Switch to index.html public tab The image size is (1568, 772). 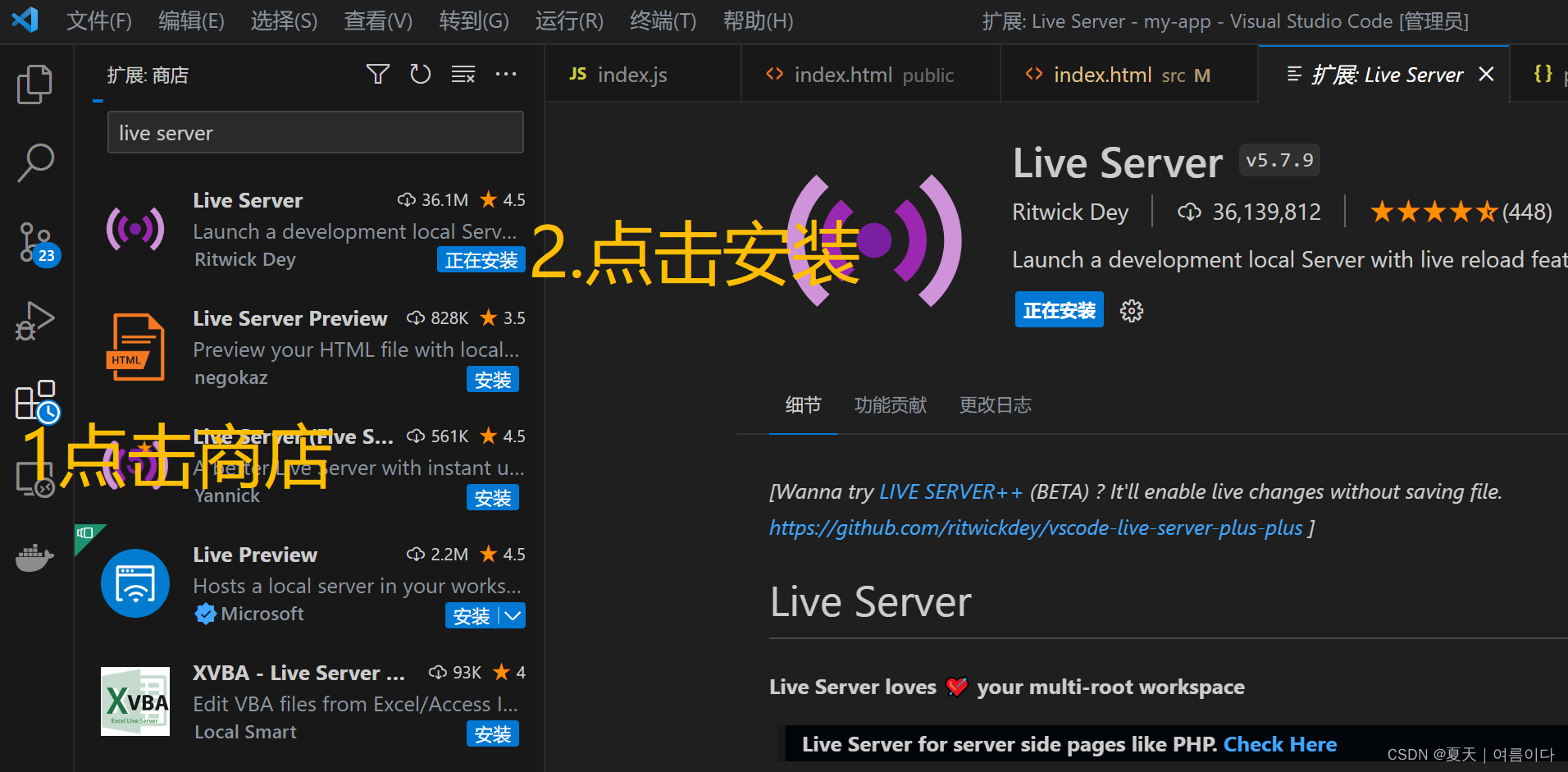point(871,75)
